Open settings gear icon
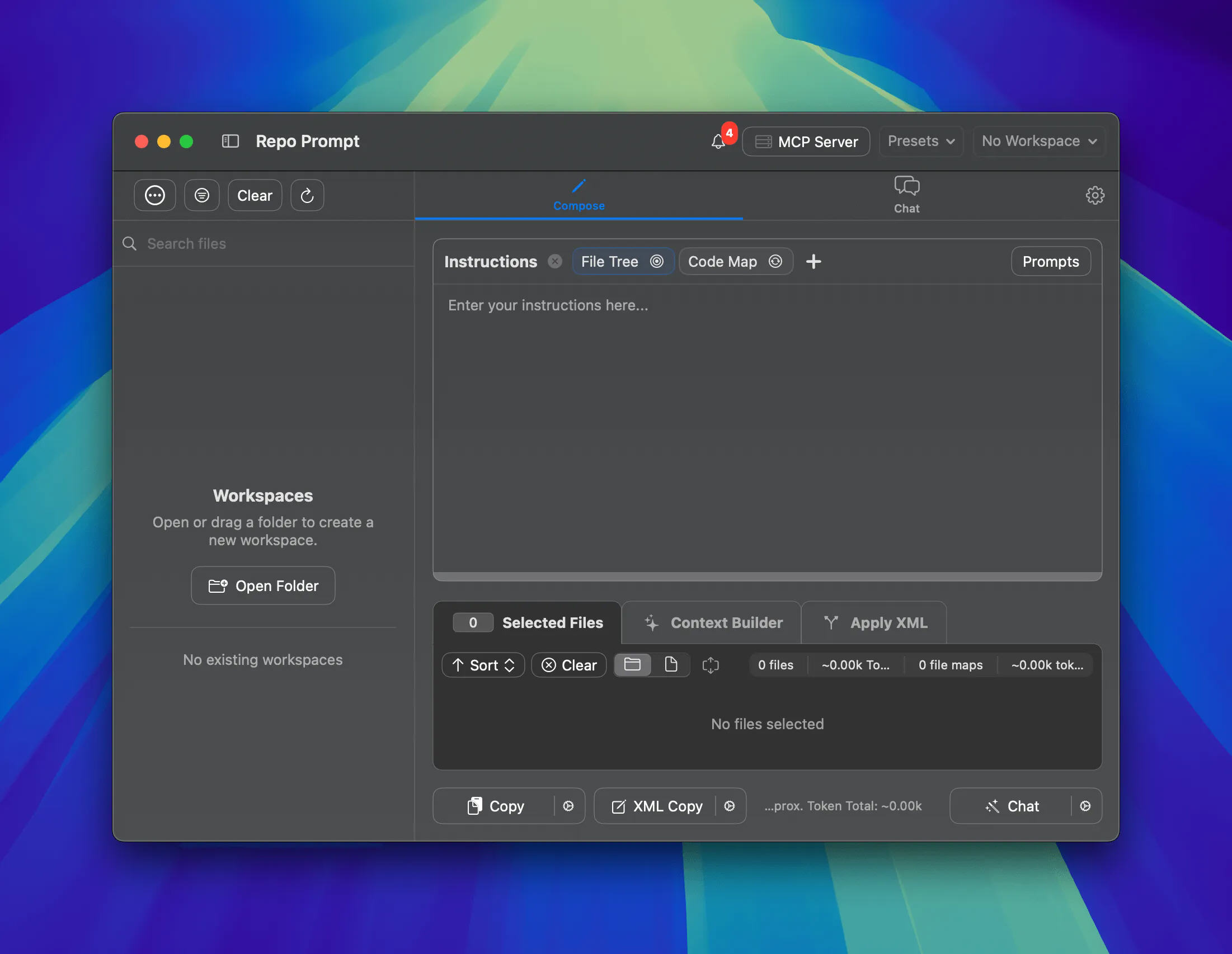Image resolution: width=1232 pixels, height=954 pixels. click(1095, 196)
